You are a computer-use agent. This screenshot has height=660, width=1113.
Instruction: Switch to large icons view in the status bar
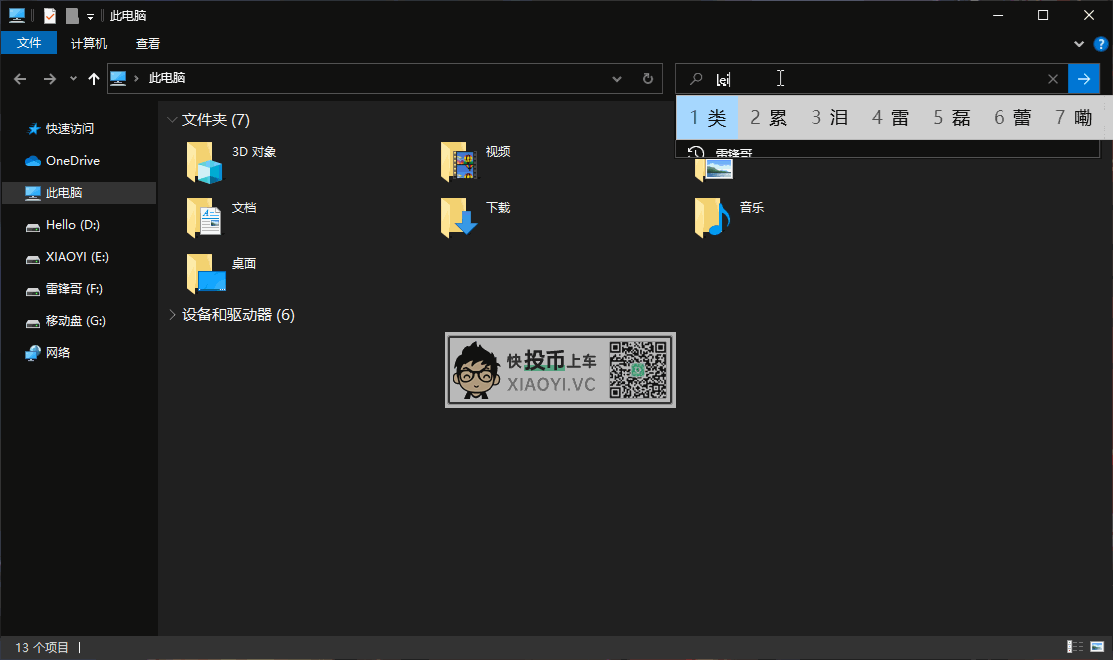coord(1097,647)
